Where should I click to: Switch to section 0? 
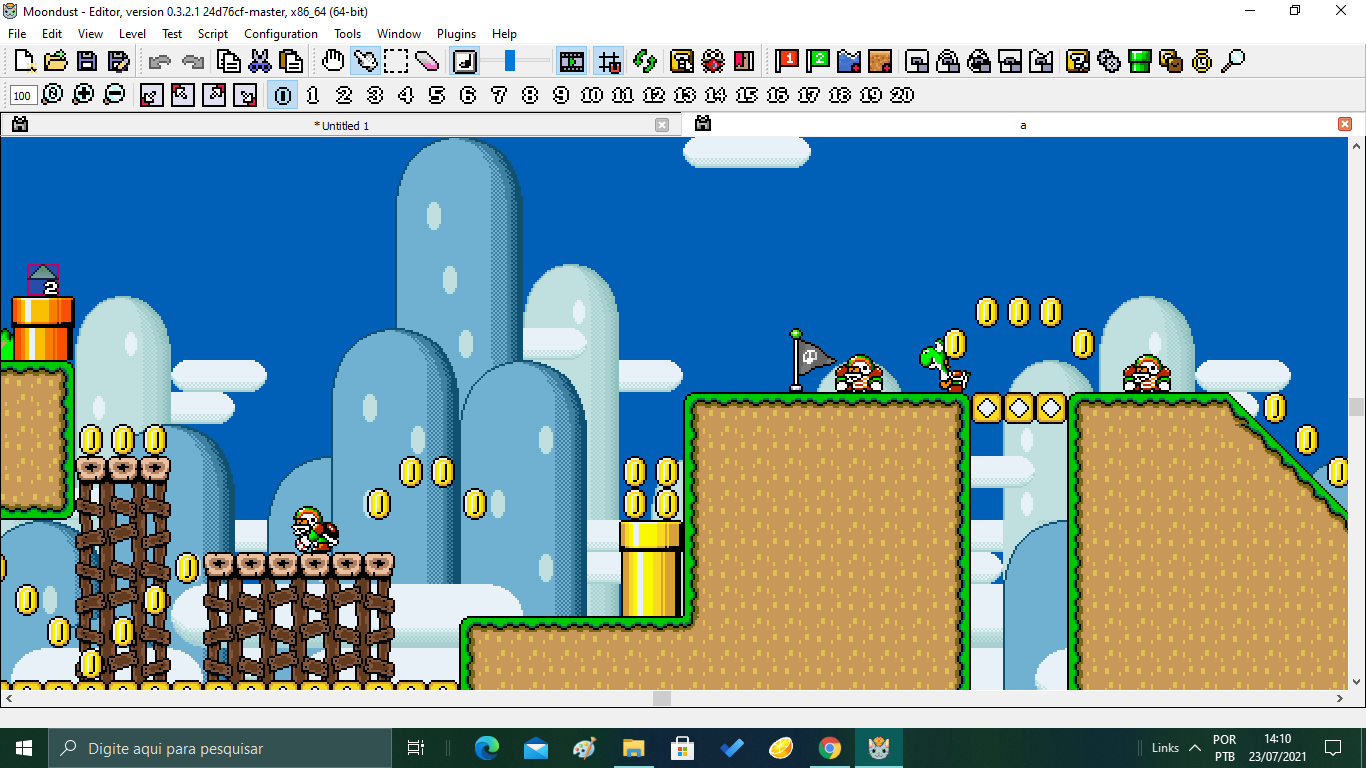pos(283,95)
